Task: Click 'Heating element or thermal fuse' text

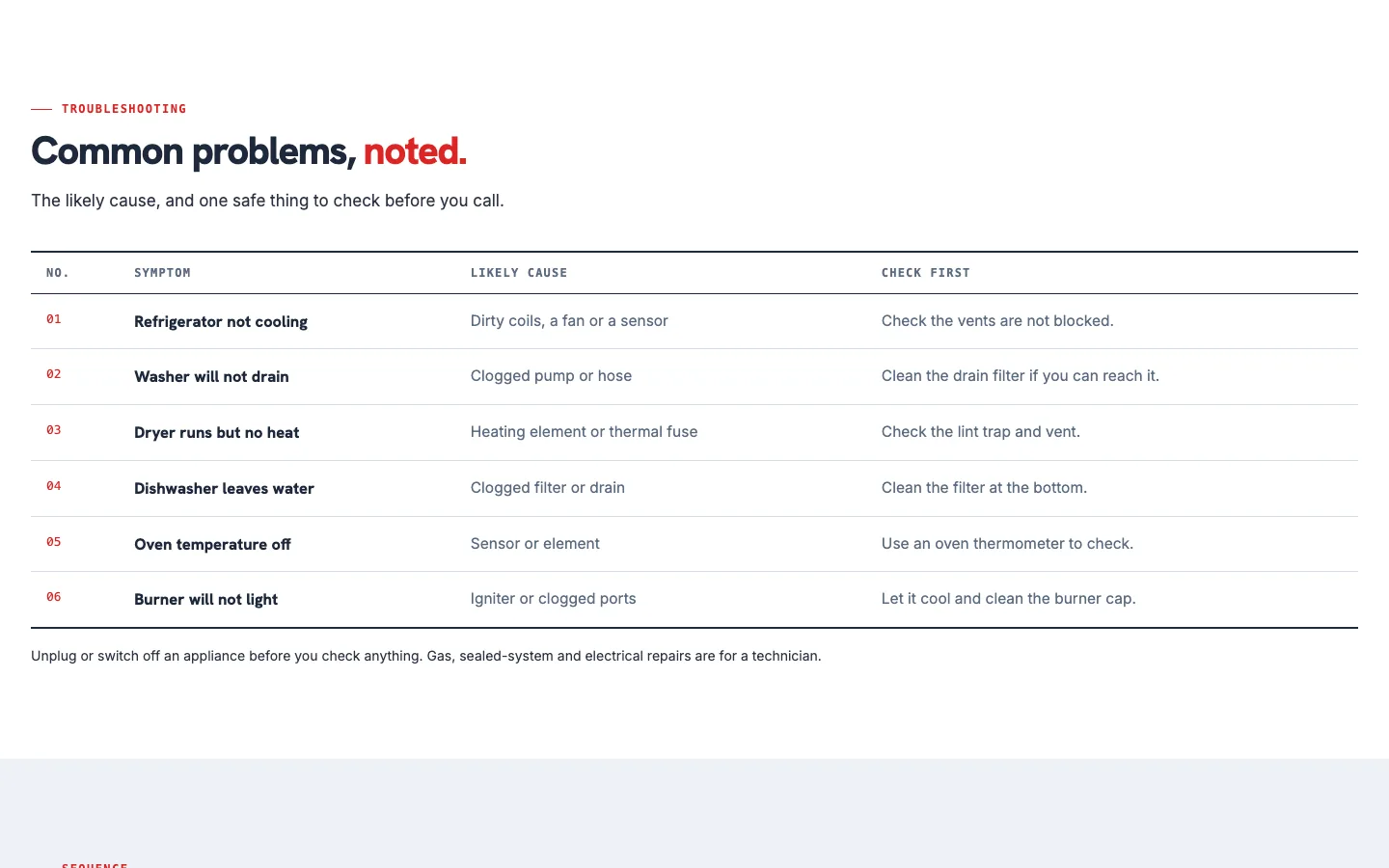Action: click(x=584, y=432)
